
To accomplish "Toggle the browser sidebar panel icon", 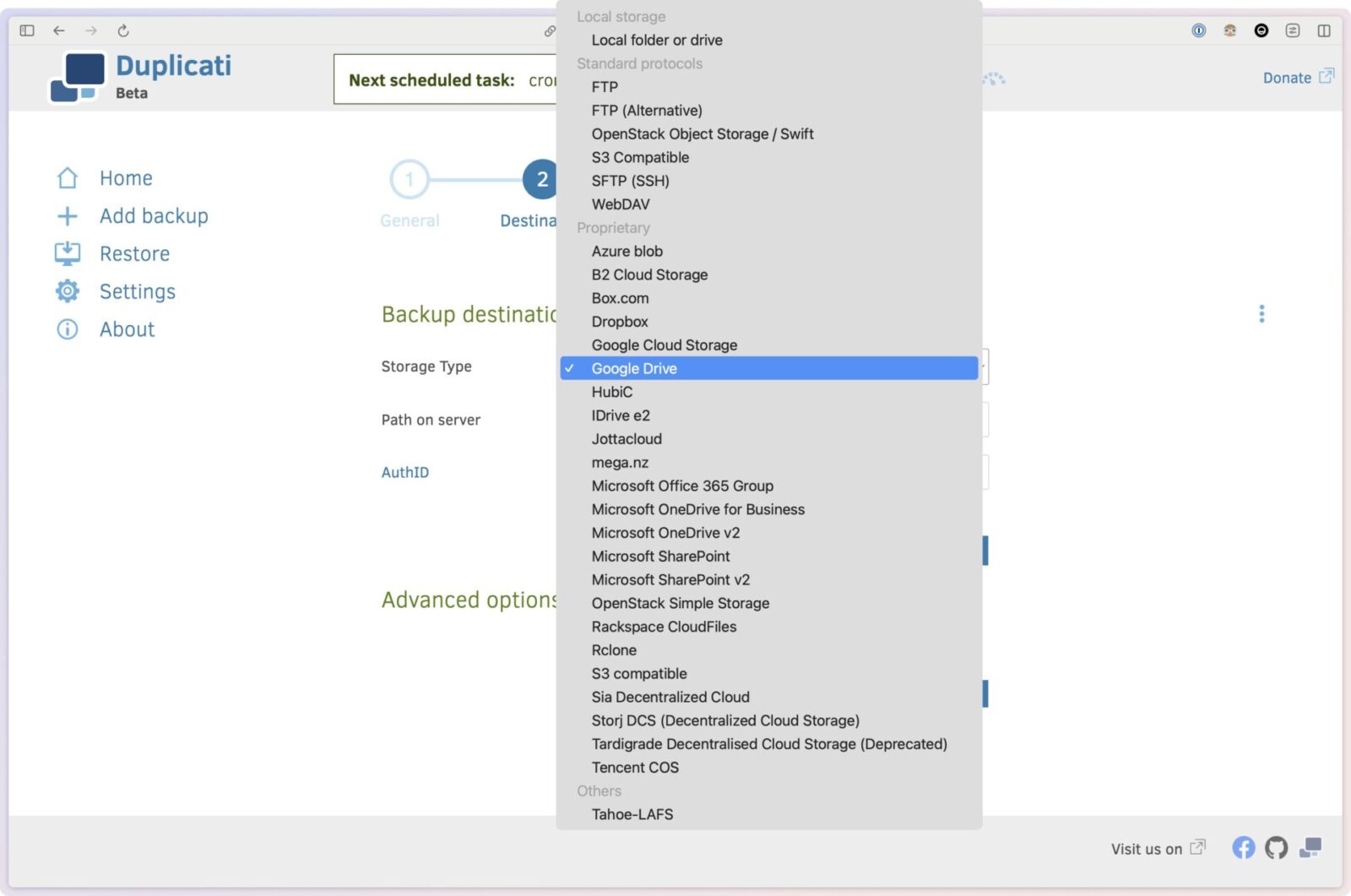I will (27, 31).
